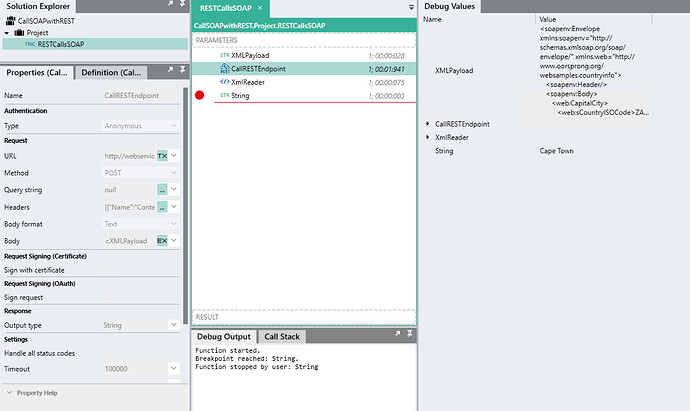The image size is (690, 411).
Task: Close the RESTCallsSOAP tab
Action: (x=260, y=8)
